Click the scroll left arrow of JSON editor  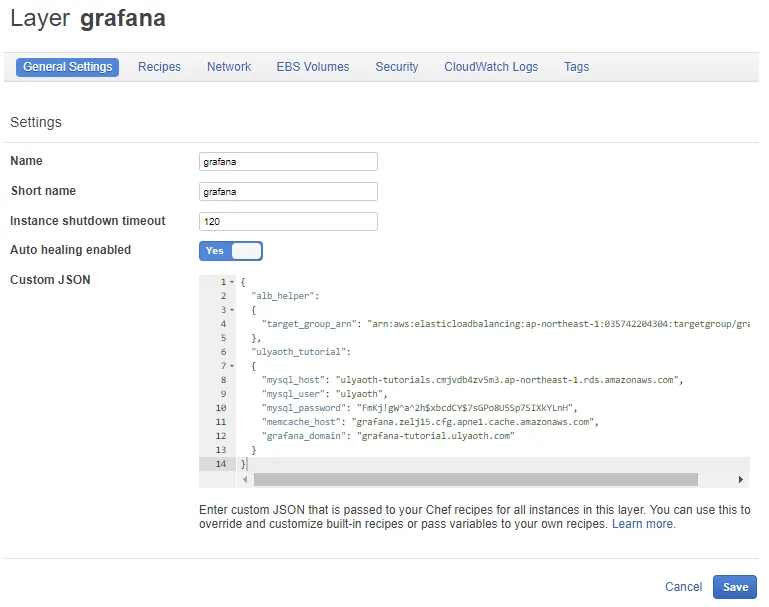[246, 480]
